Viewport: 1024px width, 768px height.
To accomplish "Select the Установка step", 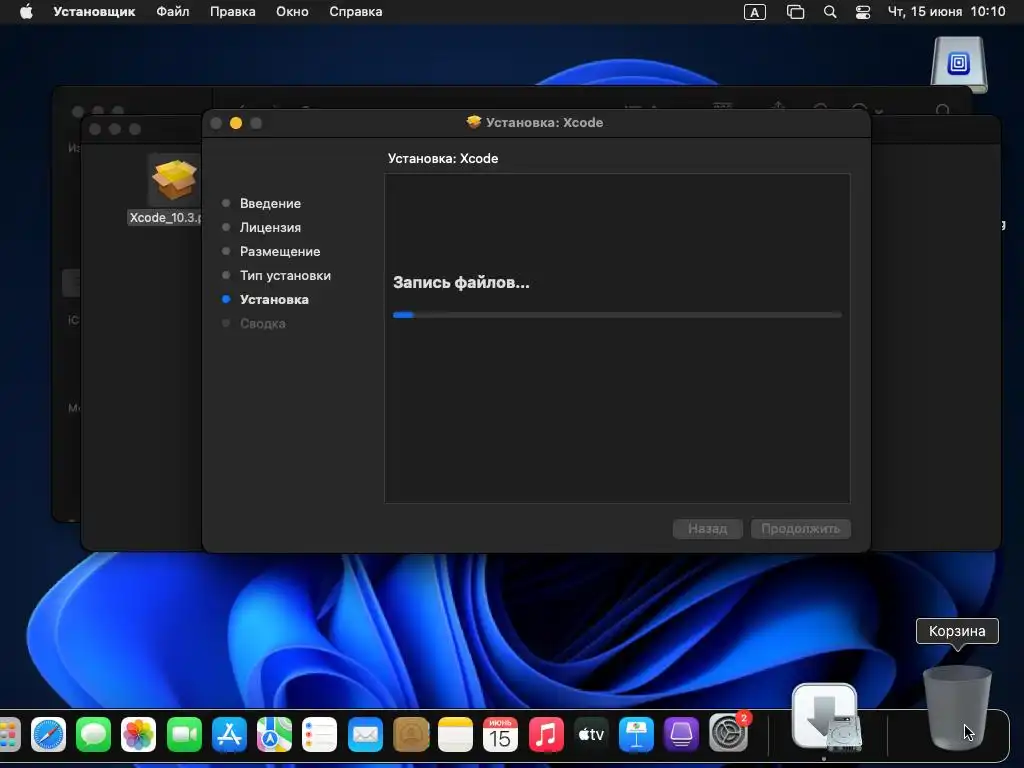I will (274, 299).
